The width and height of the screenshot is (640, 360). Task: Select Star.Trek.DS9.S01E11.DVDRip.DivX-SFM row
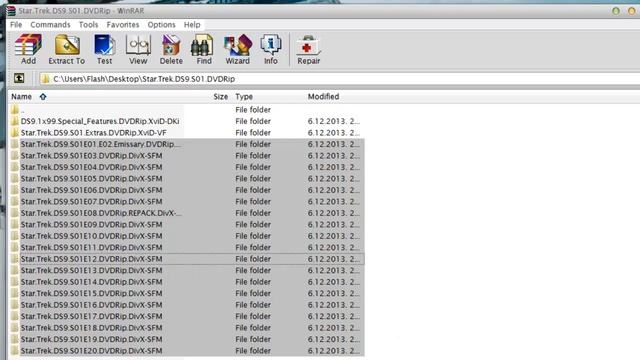pyautogui.click(x=186, y=247)
